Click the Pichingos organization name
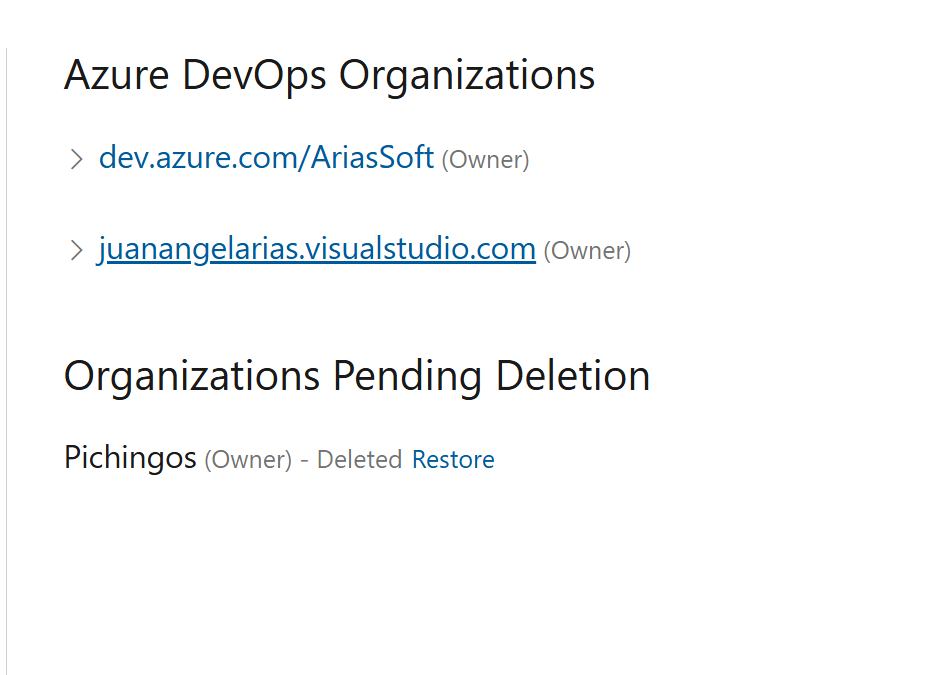This screenshot has width=931, height=675. pos(130,458)
